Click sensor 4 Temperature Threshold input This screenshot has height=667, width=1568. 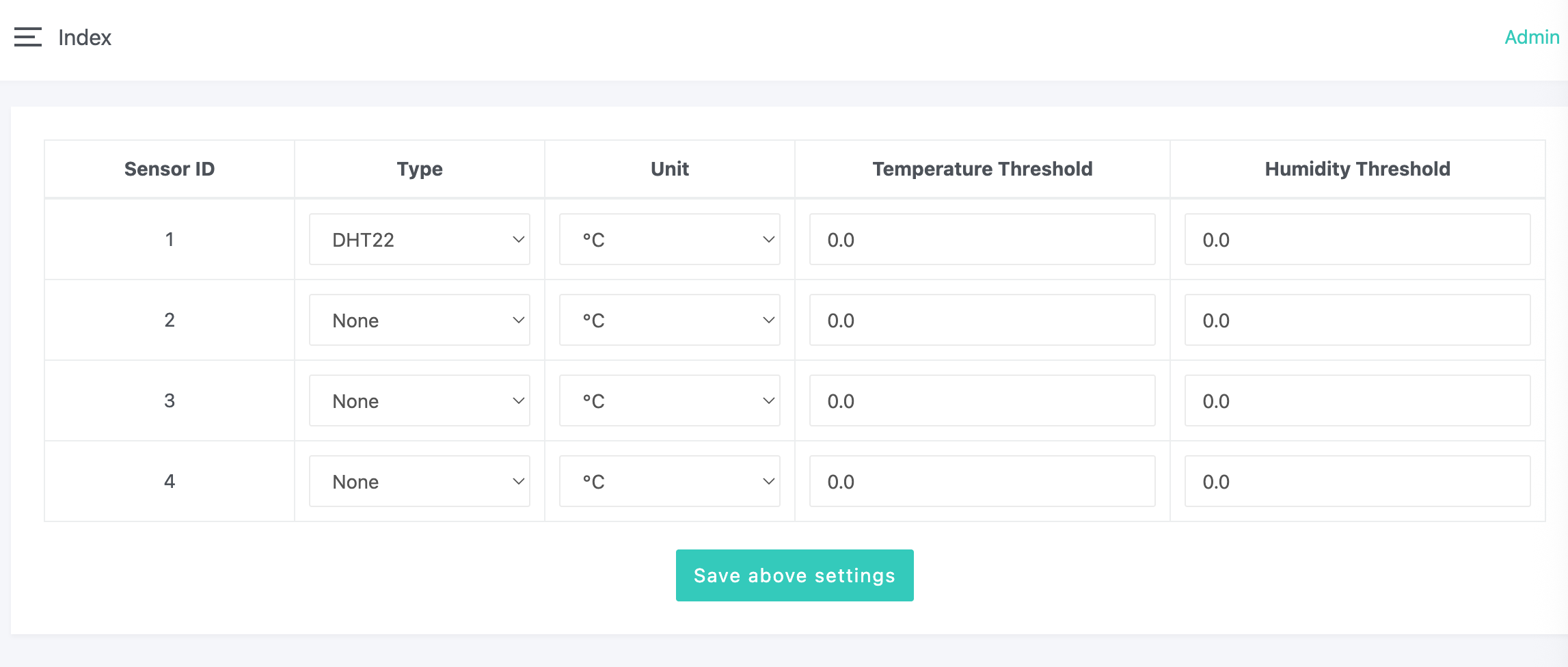[x=982, y=481]
